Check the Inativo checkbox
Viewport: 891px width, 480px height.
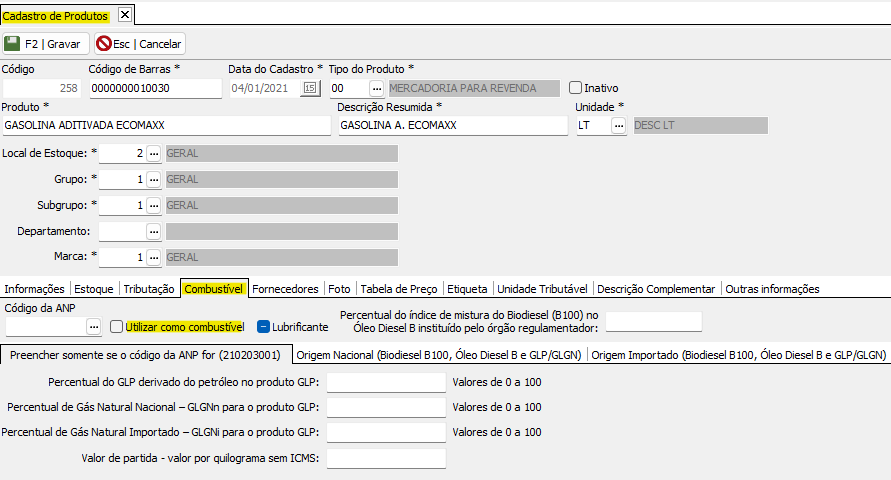(575, 88)
